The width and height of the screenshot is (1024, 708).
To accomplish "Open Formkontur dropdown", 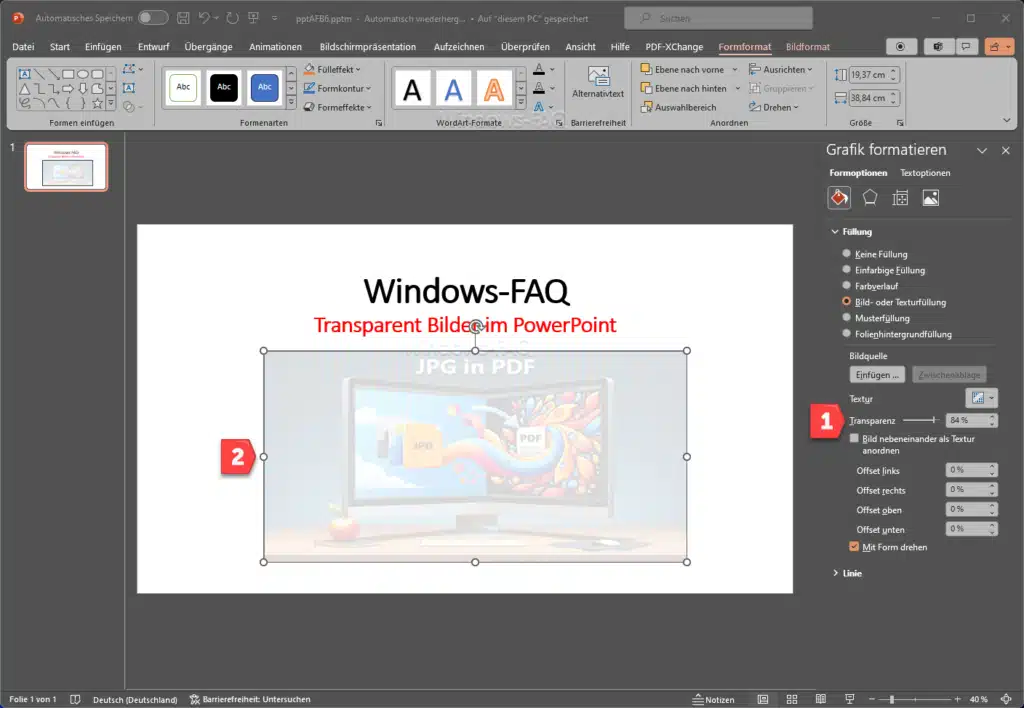I will (337, 88).
